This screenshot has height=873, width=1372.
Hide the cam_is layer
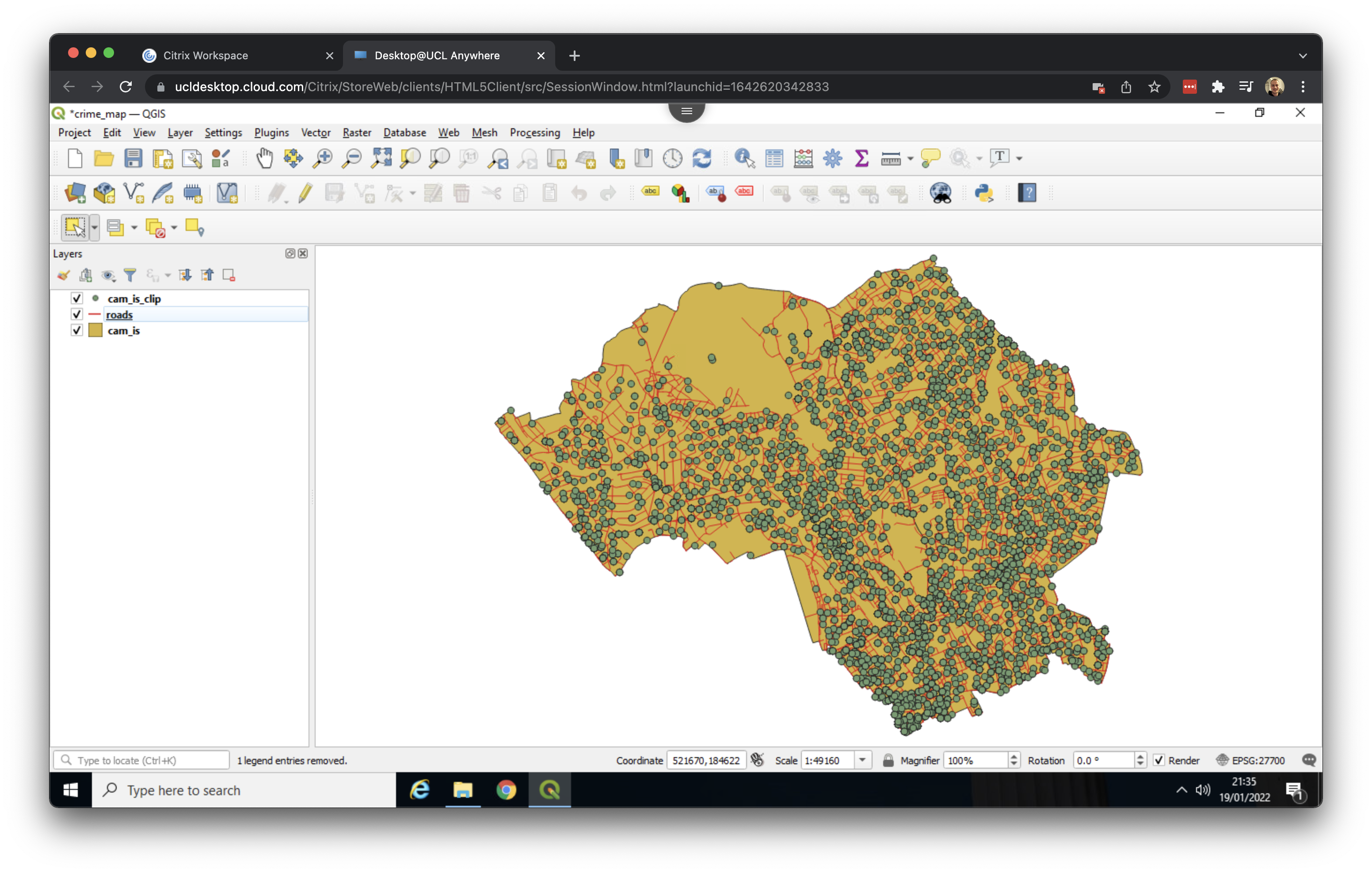pyautogui.click(x=77, y=330)
